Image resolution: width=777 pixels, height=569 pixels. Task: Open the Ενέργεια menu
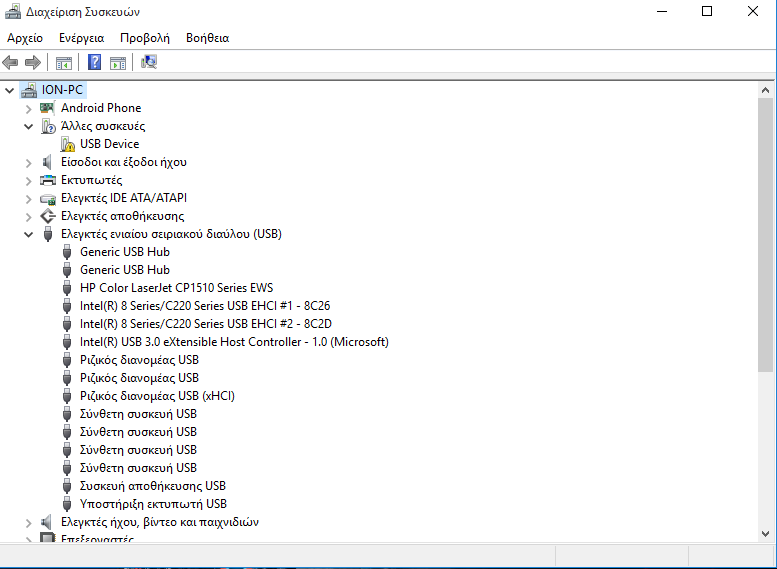click(x=81, y=38)
